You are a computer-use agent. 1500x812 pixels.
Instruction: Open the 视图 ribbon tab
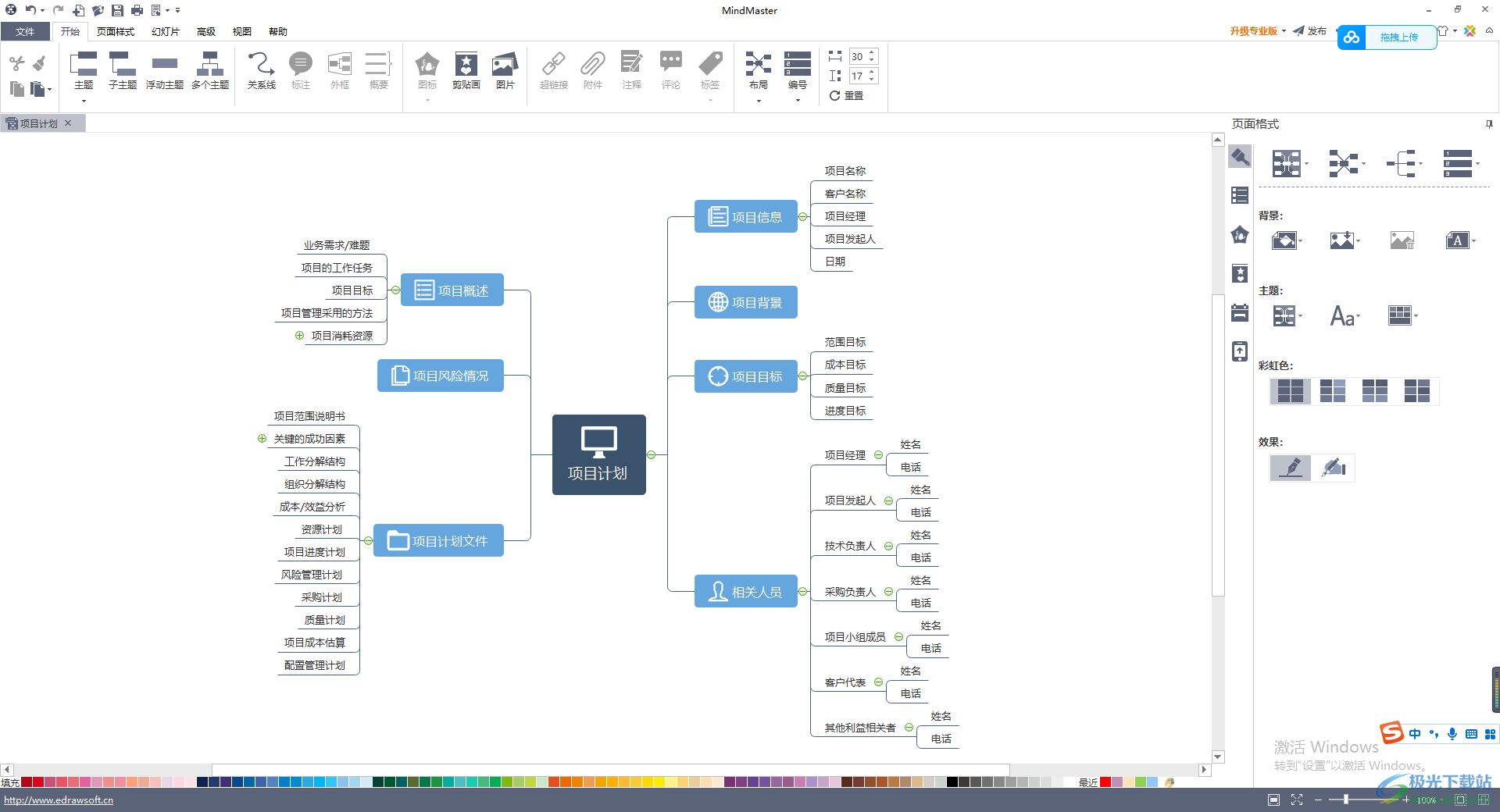(x=242, y=31)
